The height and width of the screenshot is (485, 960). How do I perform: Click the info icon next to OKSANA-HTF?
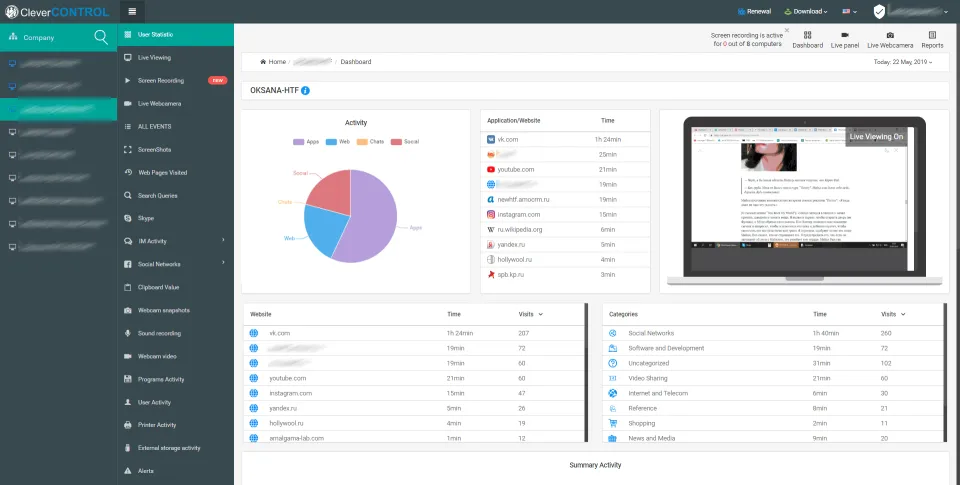(305, 91)
